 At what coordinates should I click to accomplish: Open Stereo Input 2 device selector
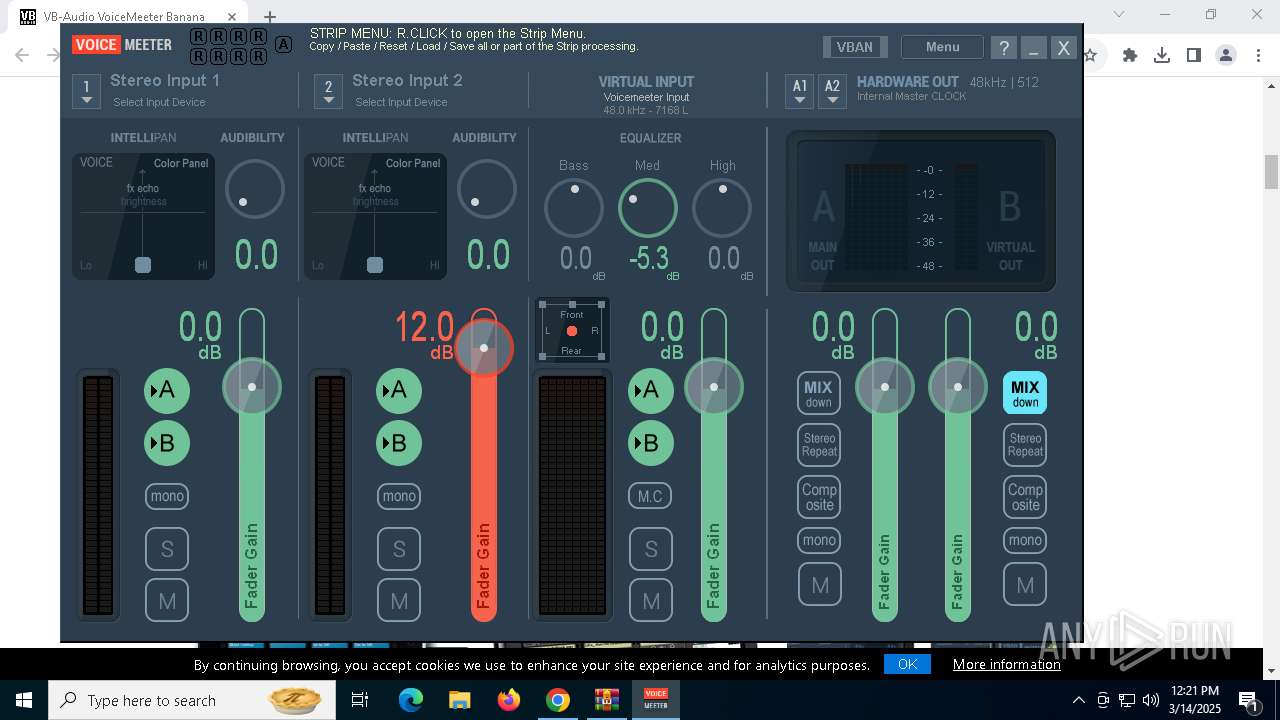328,91
